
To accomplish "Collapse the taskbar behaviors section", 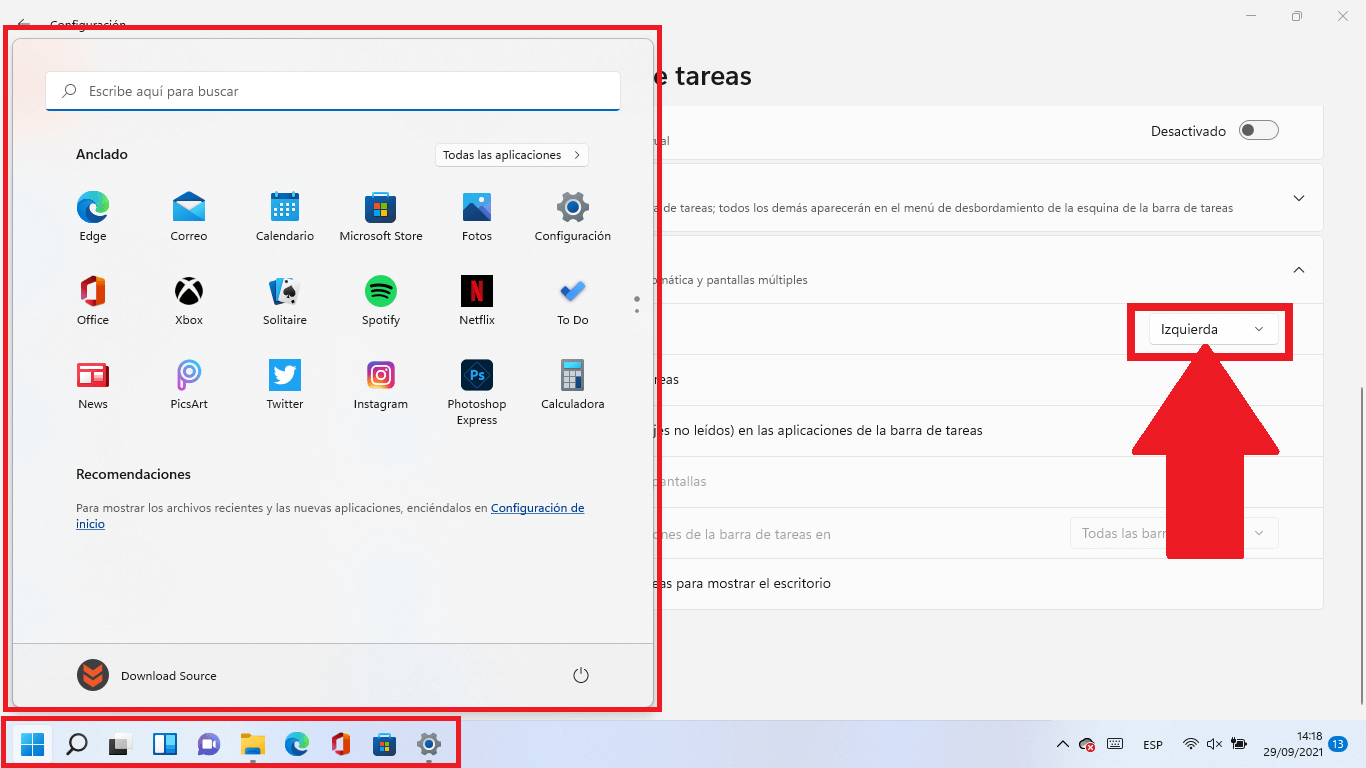I will pos(1299,270).
